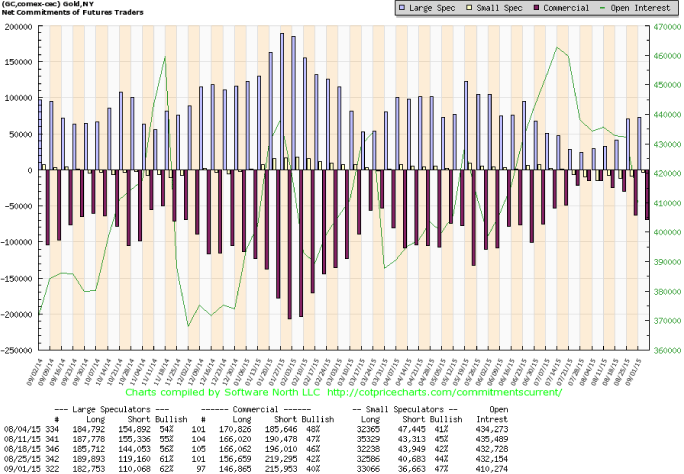Click the 470000 right axis label
This screenshot has width=684, height=474.
(x=665, y=27)
